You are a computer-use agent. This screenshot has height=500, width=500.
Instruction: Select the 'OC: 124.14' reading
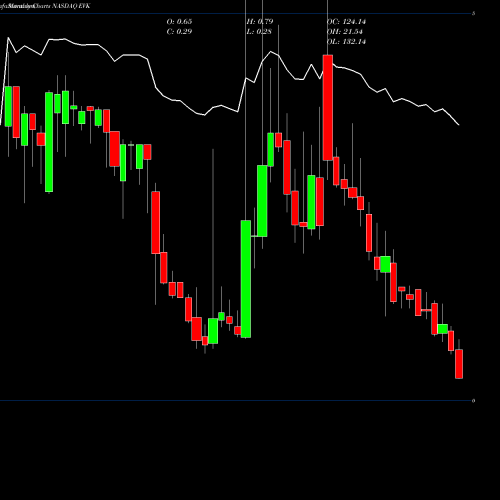tap(346, 21)
